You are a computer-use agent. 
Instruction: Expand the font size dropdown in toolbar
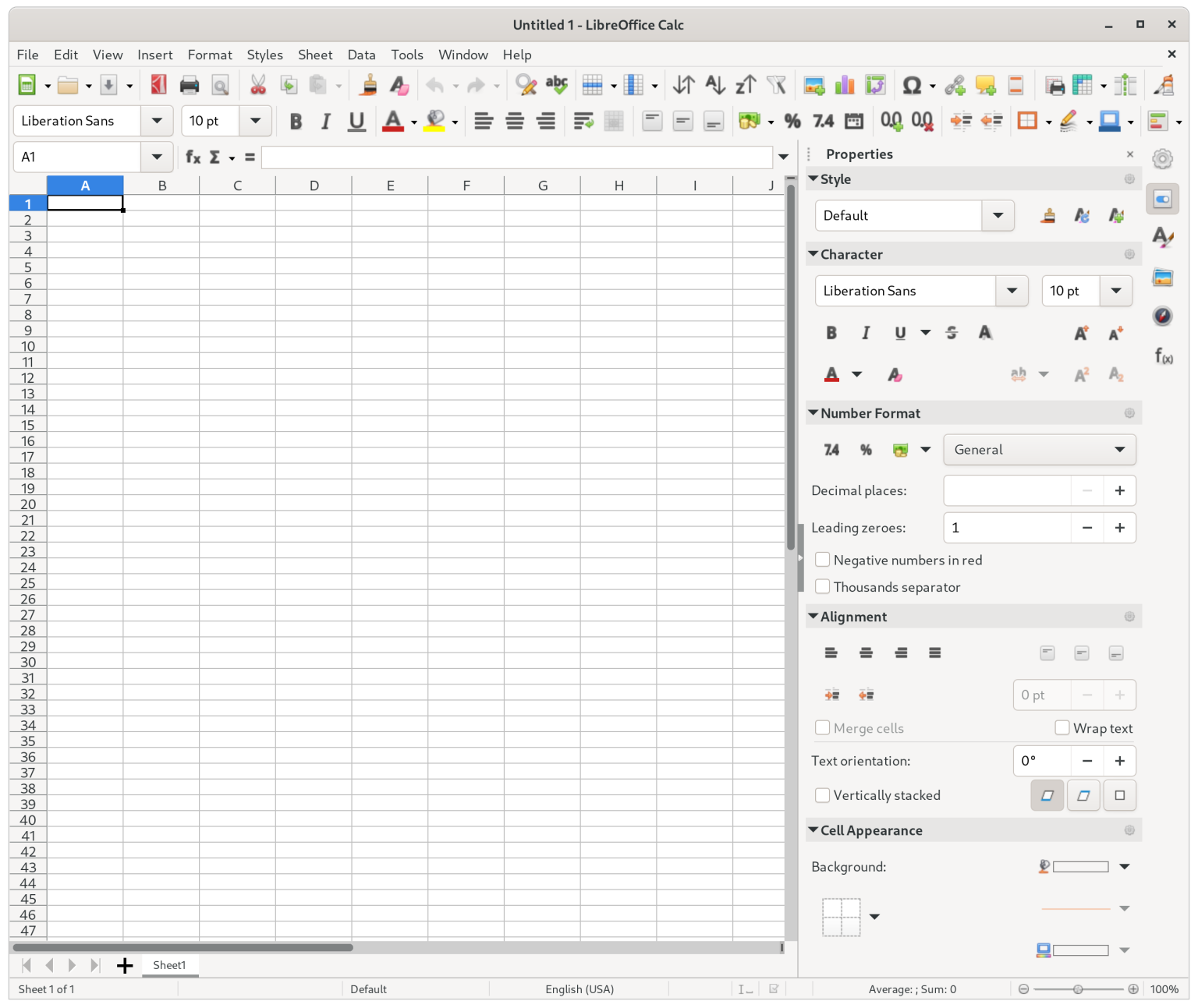pos(255,121)
